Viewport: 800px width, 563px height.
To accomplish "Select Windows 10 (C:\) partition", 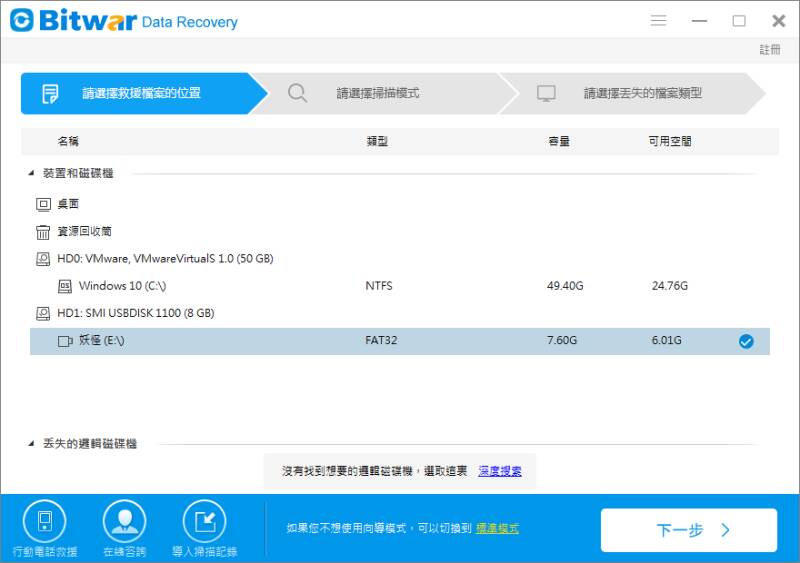I will point(122,286).
